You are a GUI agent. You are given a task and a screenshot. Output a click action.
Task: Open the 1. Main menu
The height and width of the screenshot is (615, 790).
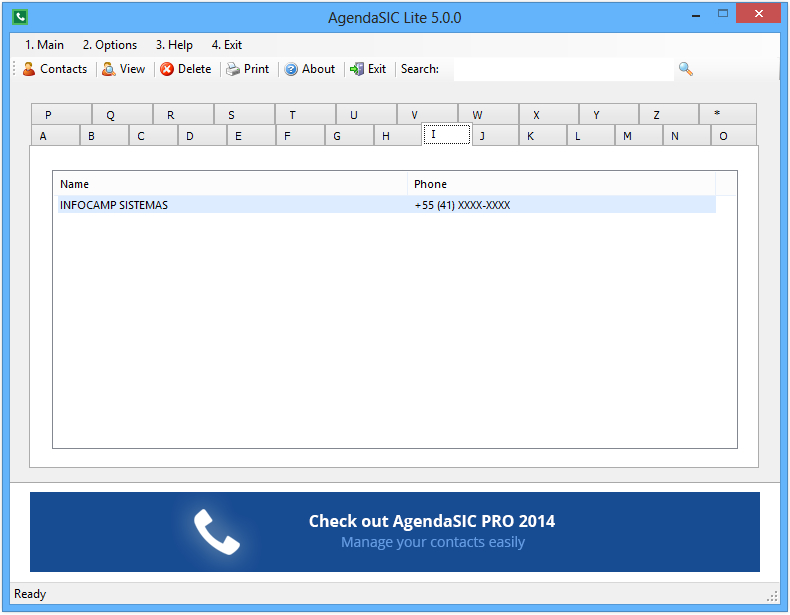[44, 45]
